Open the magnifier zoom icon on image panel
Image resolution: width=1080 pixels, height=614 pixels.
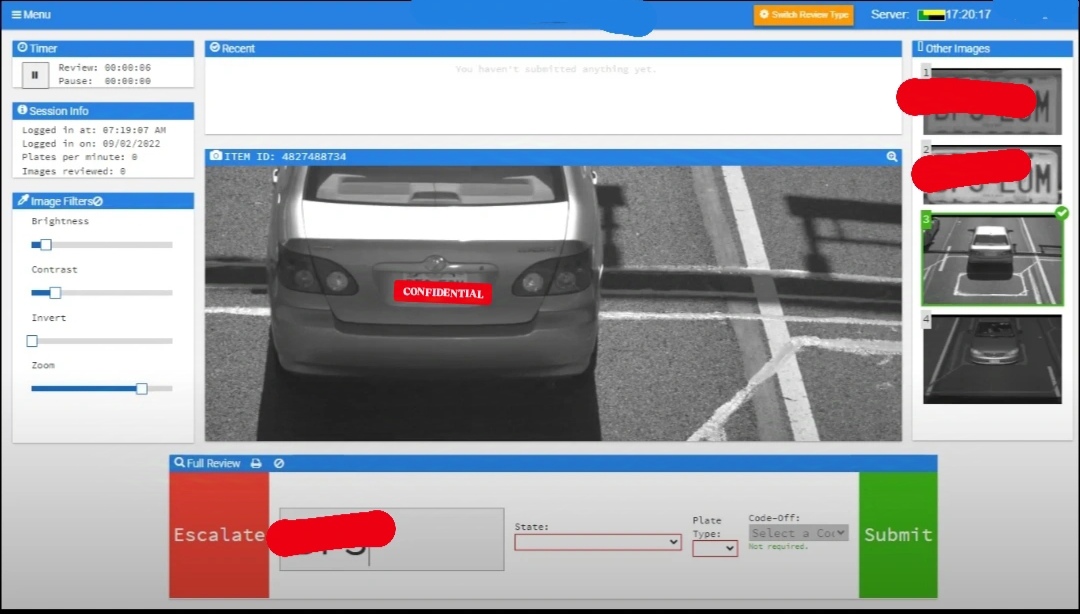pyautogui.click(x=892, y=156)
